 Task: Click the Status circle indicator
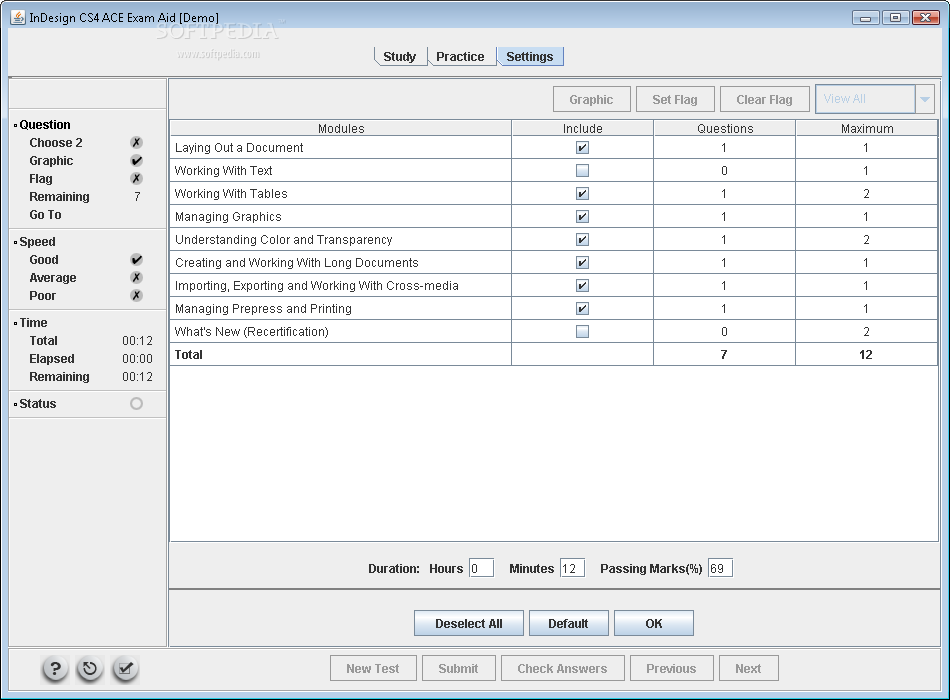pos(136,404)
